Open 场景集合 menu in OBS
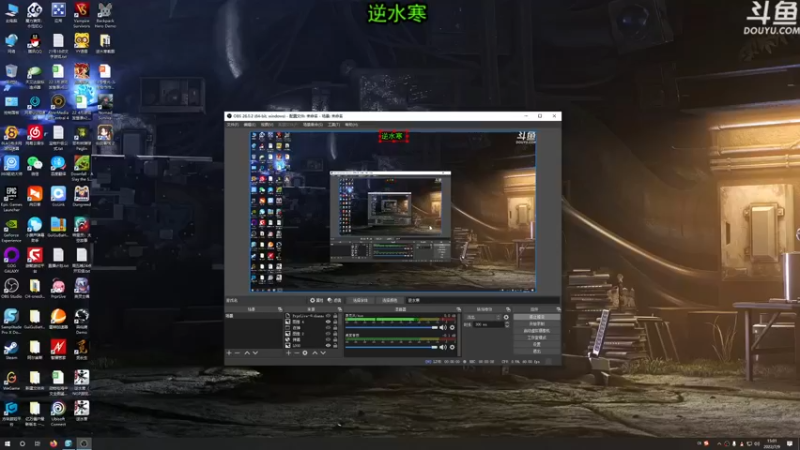The image size is (800, 450). point(313,124)
